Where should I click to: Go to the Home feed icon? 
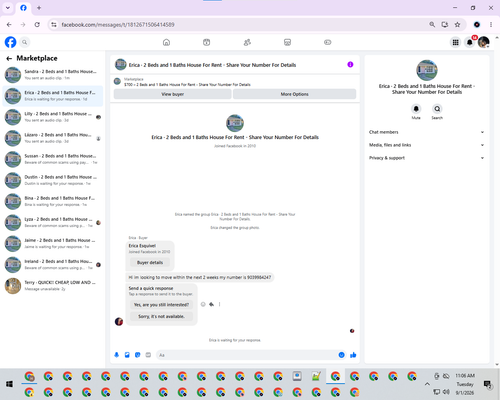coord(166,42)
